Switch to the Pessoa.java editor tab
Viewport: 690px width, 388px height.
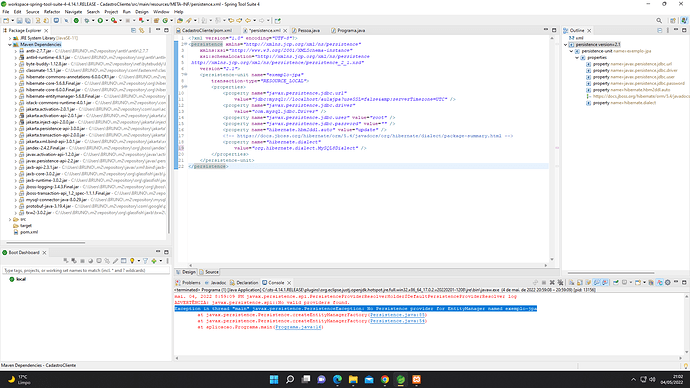[x=308, y=30]
